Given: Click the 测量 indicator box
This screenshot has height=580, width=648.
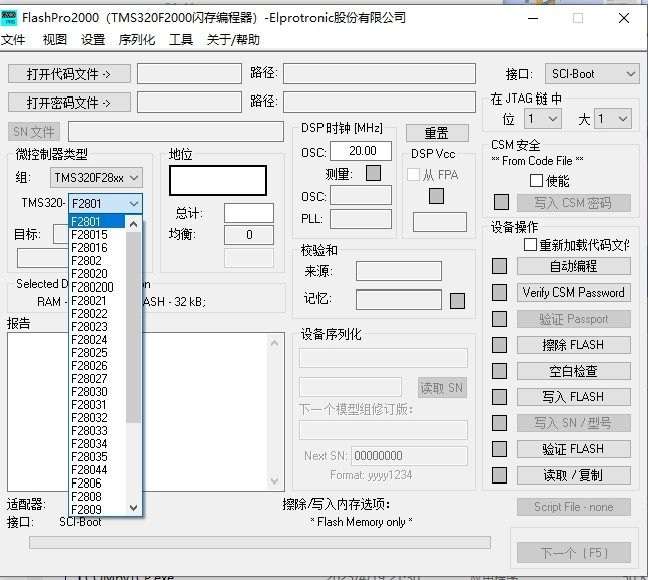Looking at the screenshot, I should tap(373, 173).
